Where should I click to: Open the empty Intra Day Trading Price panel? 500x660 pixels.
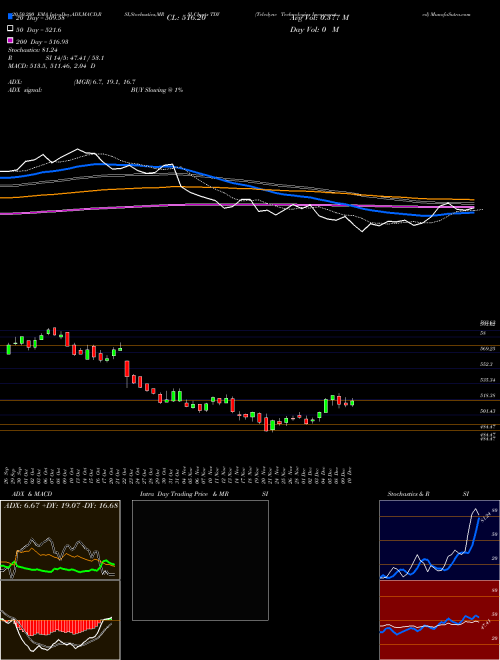[x=200, y=560]
